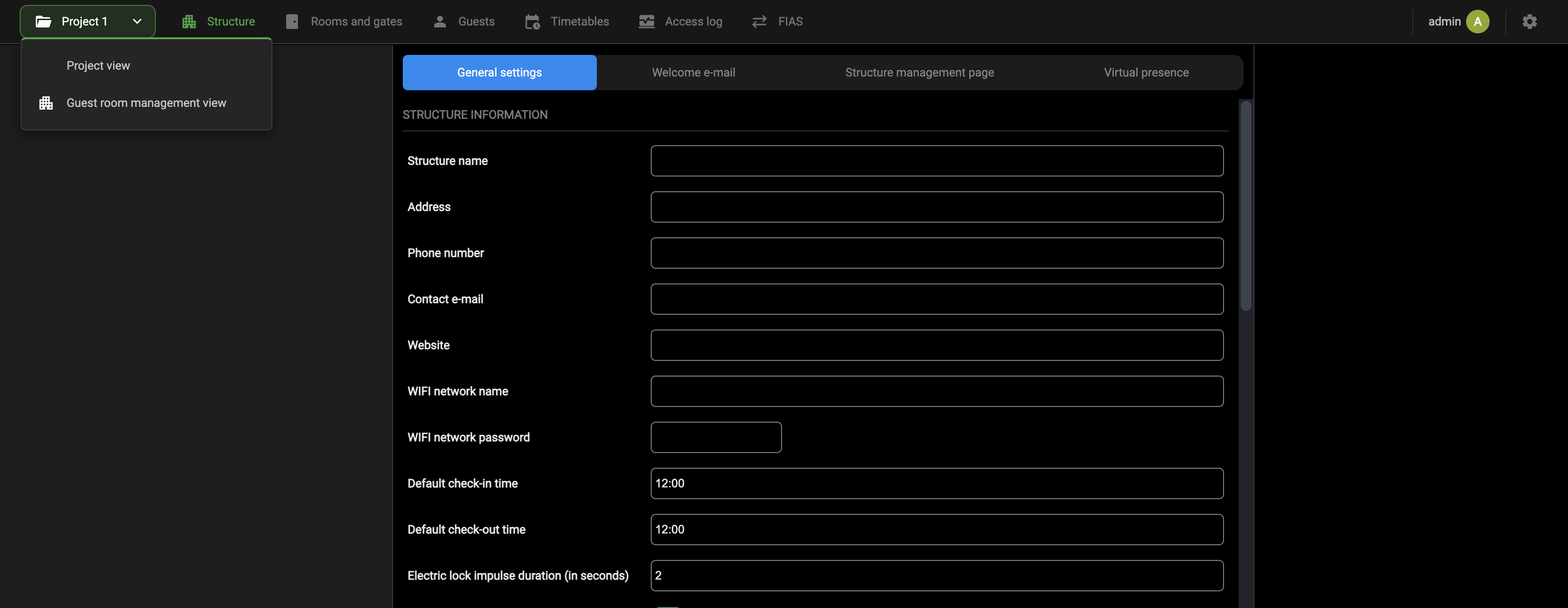Focus the WIFI network name field

click(937, 391)
